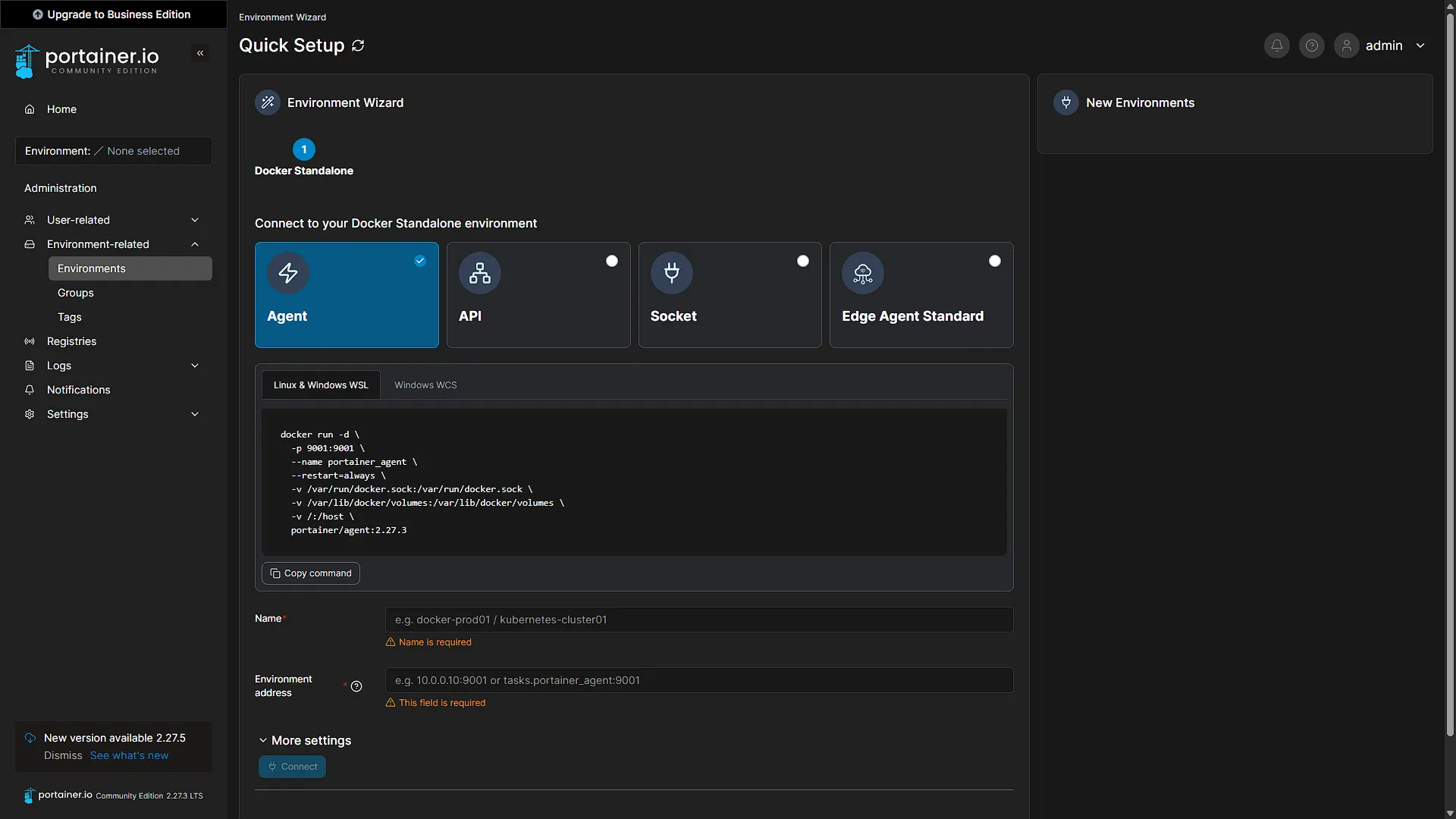Open the See what's new link

coord(129,755)
